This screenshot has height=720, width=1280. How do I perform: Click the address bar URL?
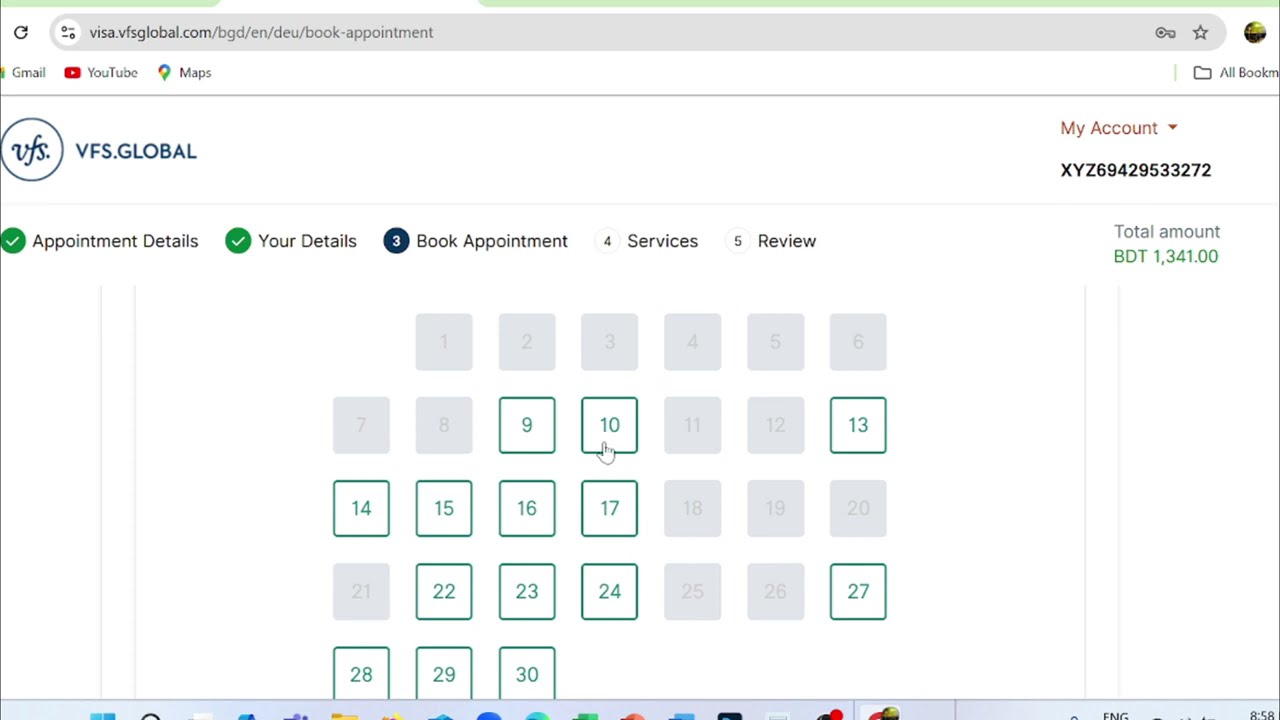coord(261,32)
